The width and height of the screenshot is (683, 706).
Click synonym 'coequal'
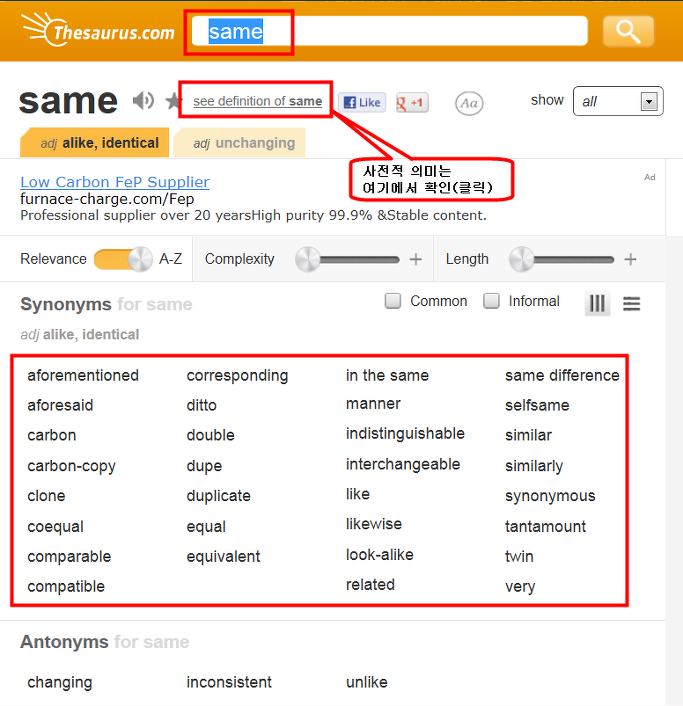click(55, 526)
